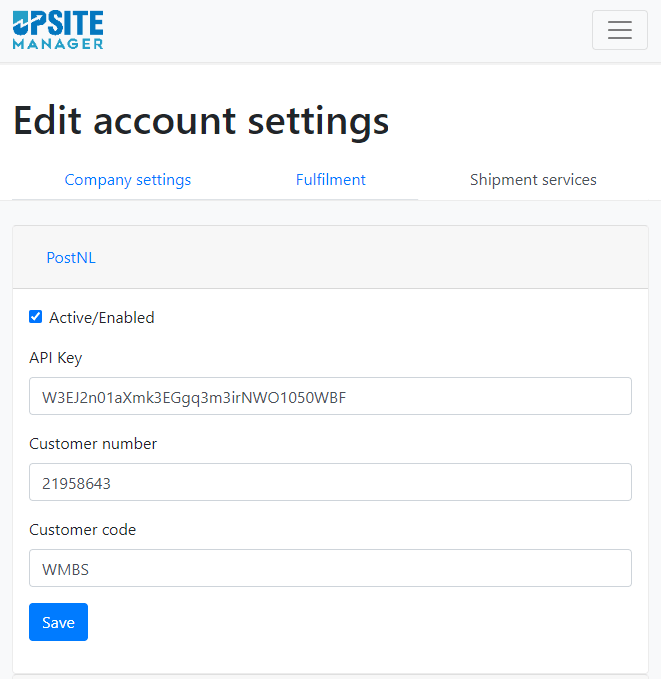
Task: Open the Fulfilment tab
Action: click(x=330, y=180)
